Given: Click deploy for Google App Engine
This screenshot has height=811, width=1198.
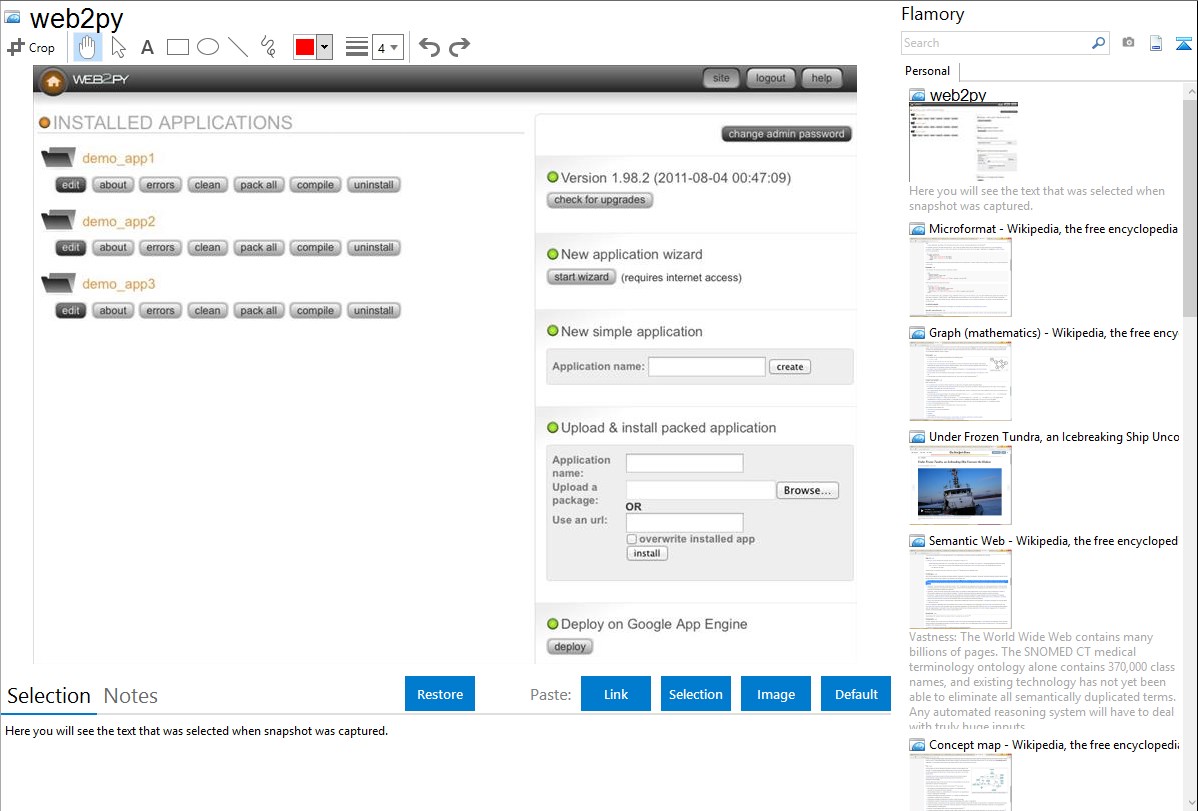Looking at the screenshot, I should tap(570, 647).
